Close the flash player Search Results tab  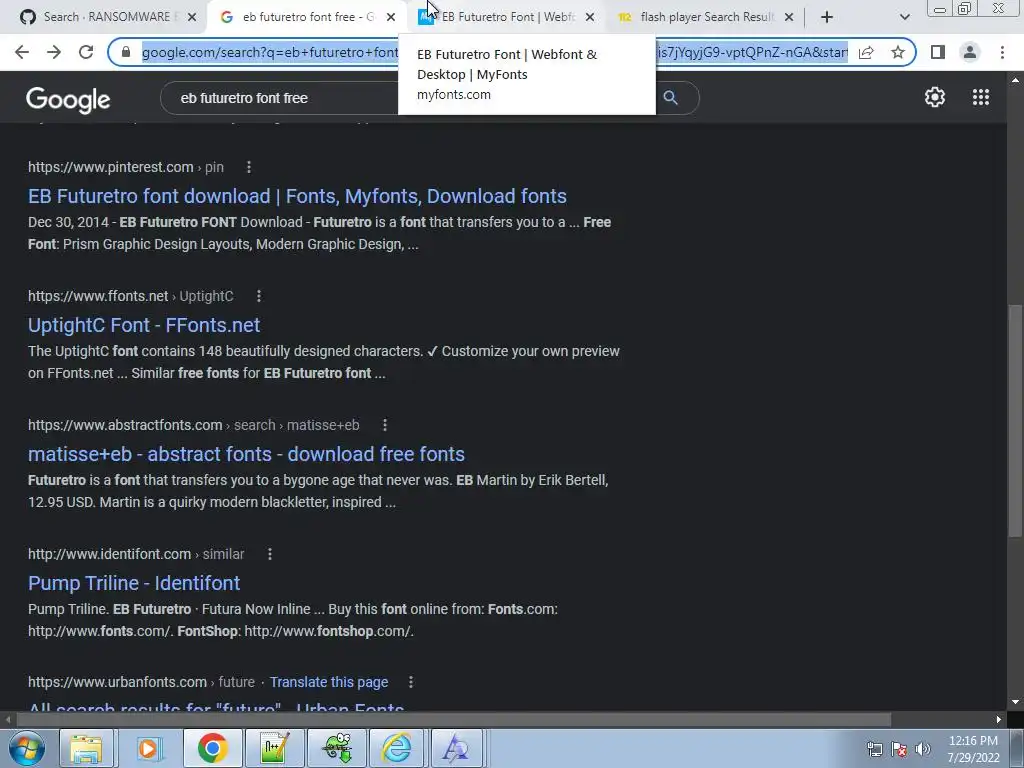click(789, 17)
